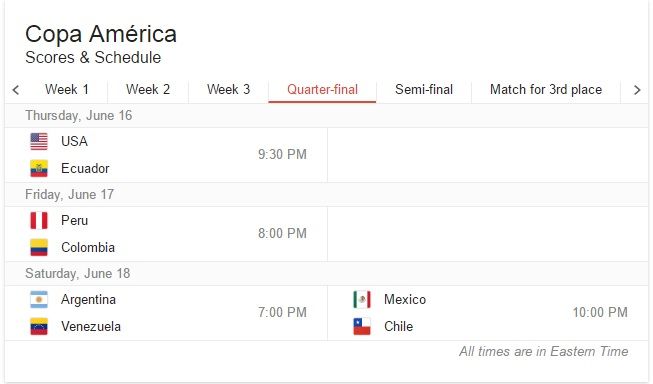Image resolution: width=653 pixels, height=384 pixels.
Task: Click the Chile flag icon
Action: coord(362,327)
